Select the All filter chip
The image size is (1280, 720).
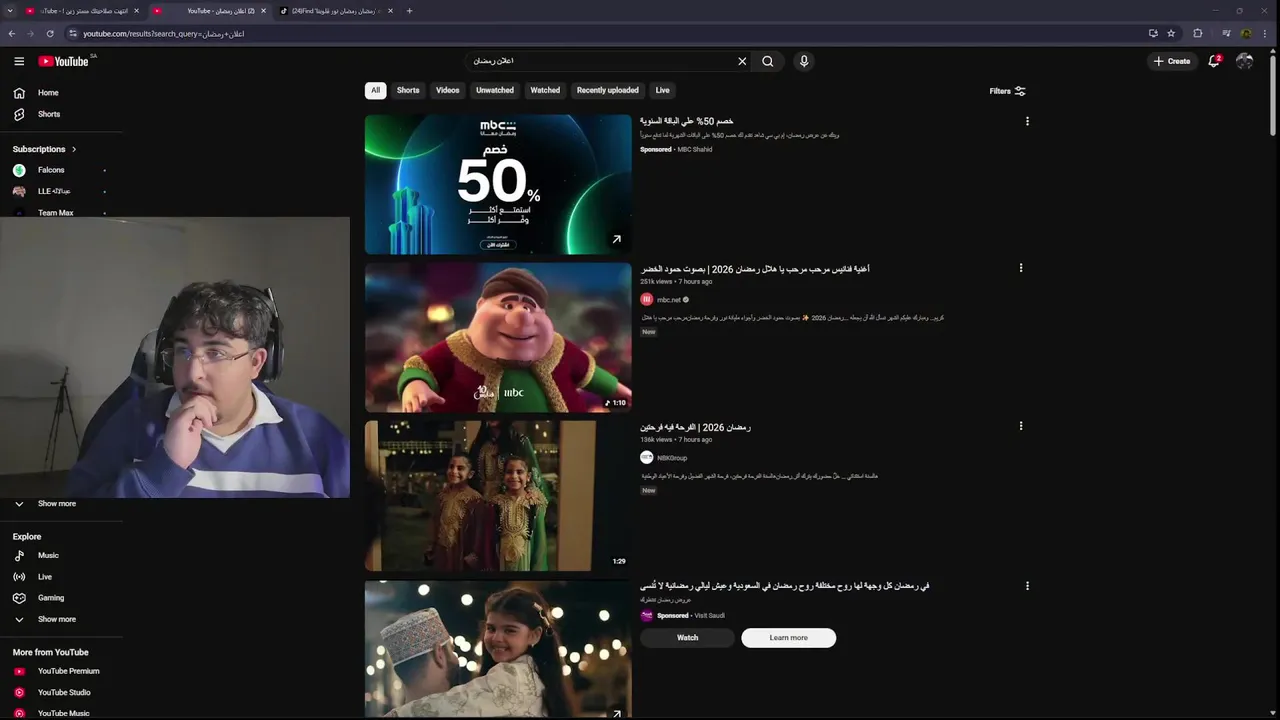tap(376, 90)
